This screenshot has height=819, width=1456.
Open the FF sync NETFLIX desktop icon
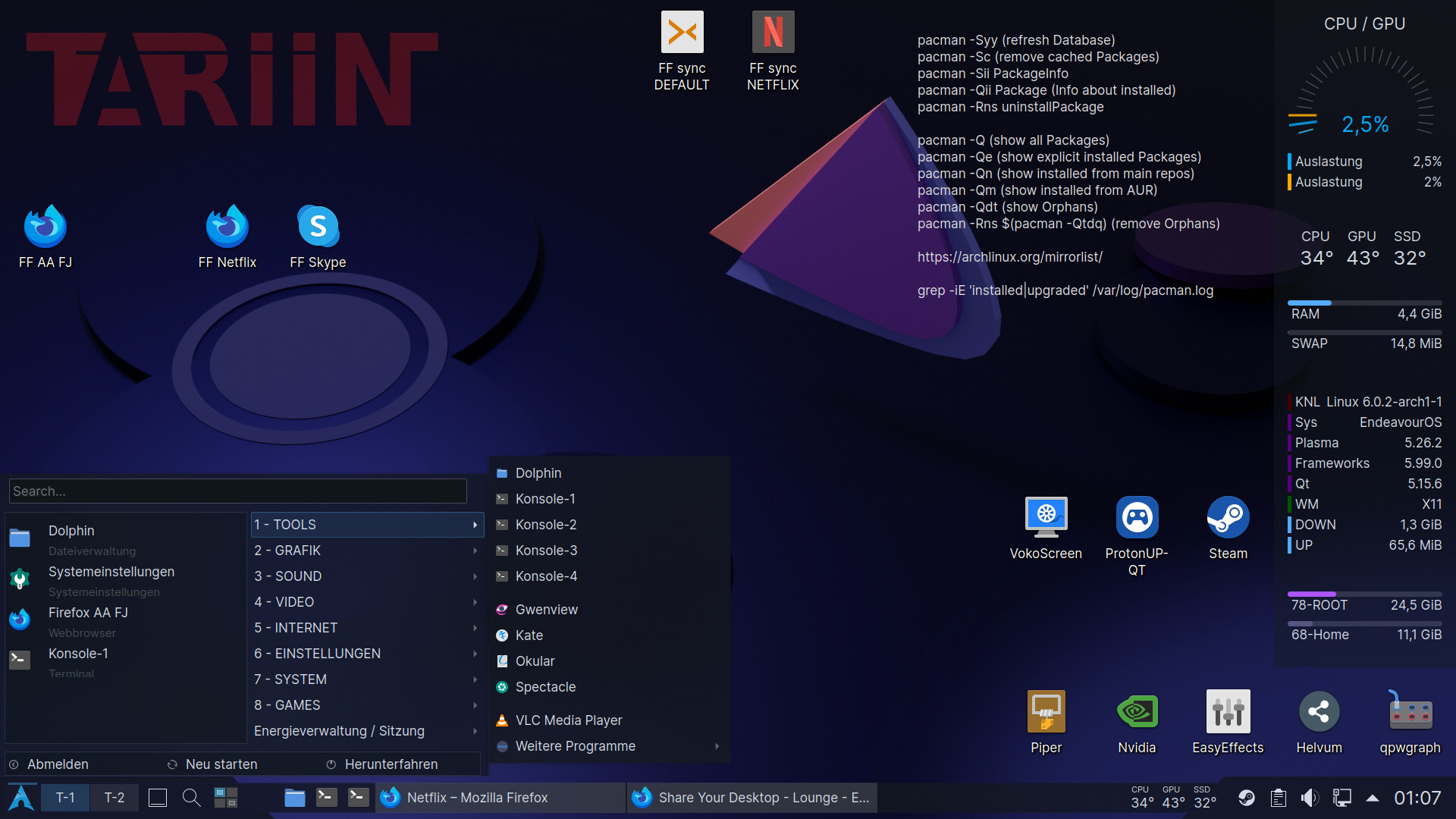[773, 52]
